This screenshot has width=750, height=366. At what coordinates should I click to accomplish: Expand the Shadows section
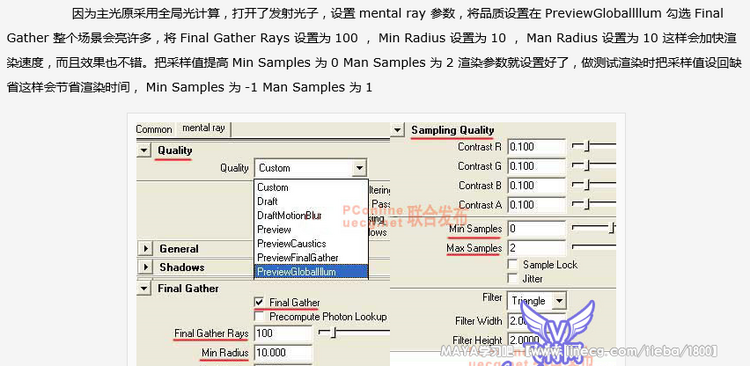(144, 267)
